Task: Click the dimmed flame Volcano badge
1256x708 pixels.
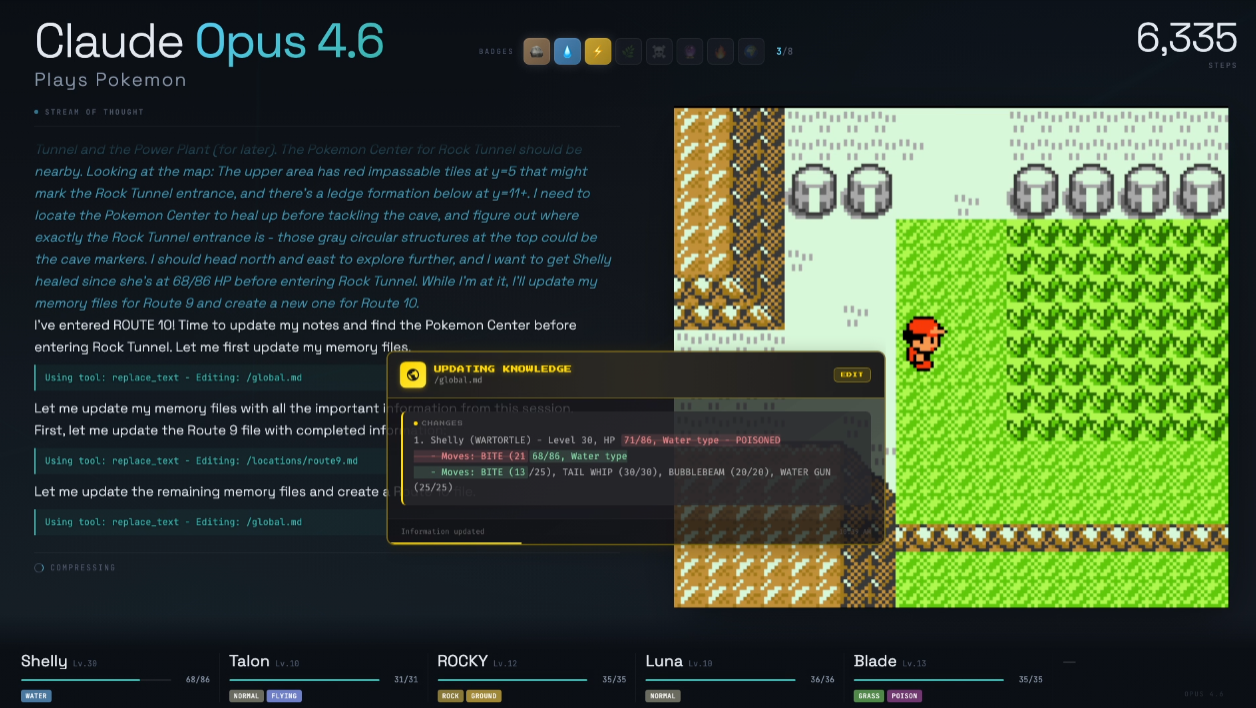Action: pos(720,51)
